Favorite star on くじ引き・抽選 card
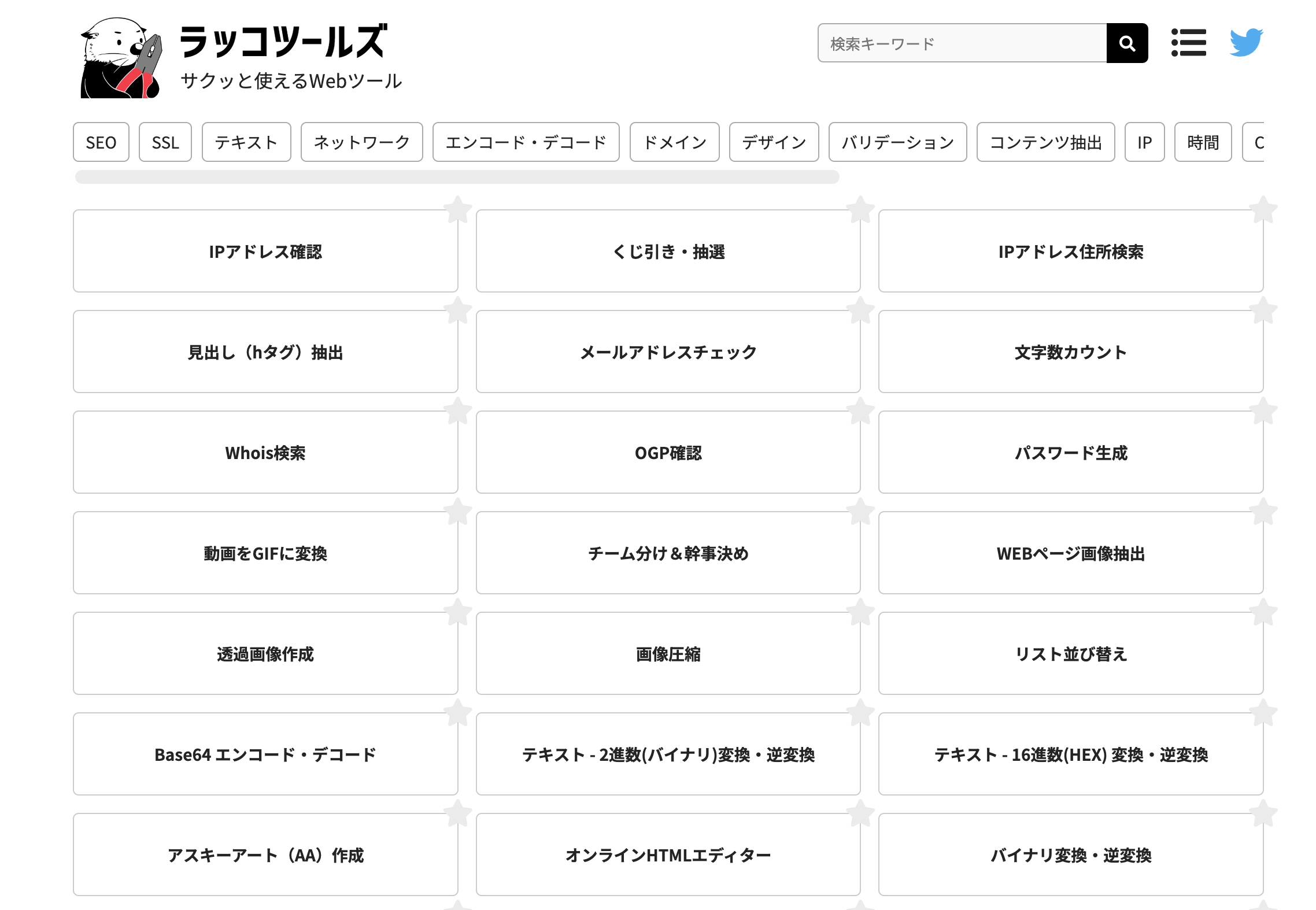 [x=860, y=209]
